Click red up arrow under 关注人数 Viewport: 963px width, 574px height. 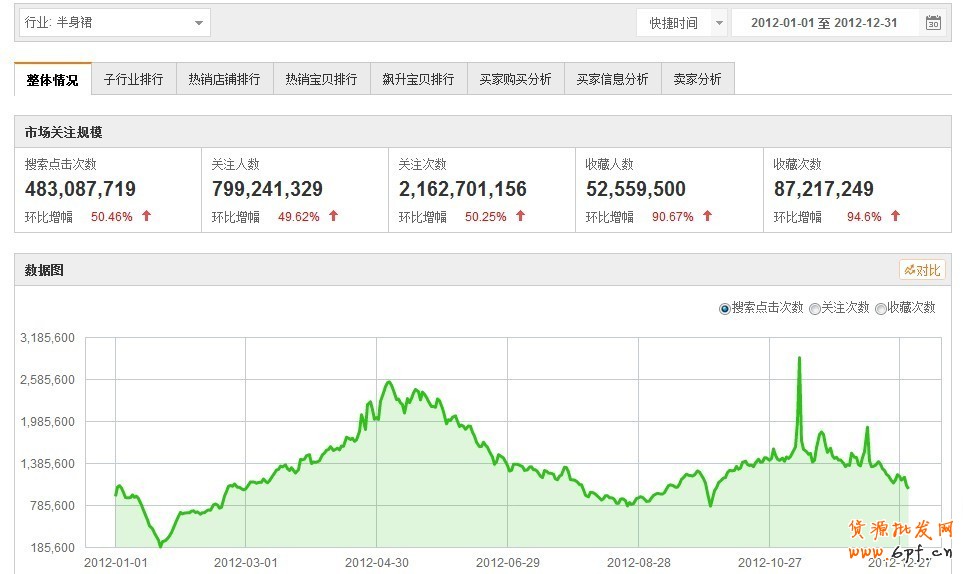pyautogui.click(x=334, y=216)
